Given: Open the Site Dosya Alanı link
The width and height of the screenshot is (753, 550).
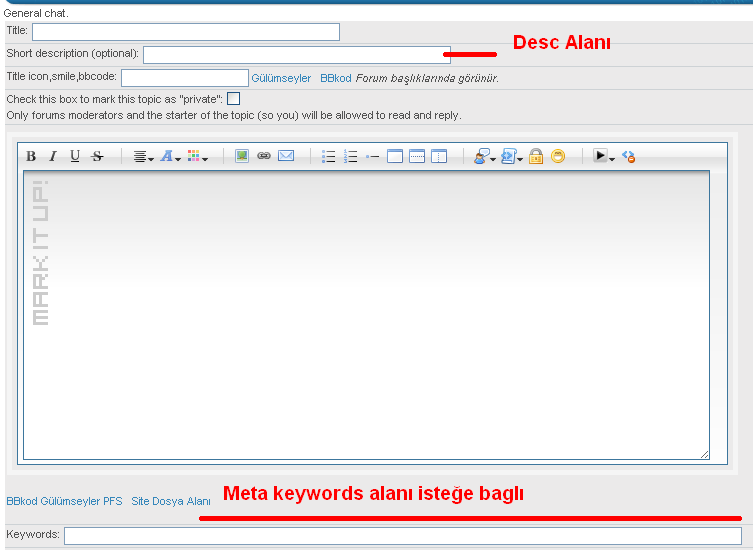Looking at the screenshot, I should [x=171, y=501].
